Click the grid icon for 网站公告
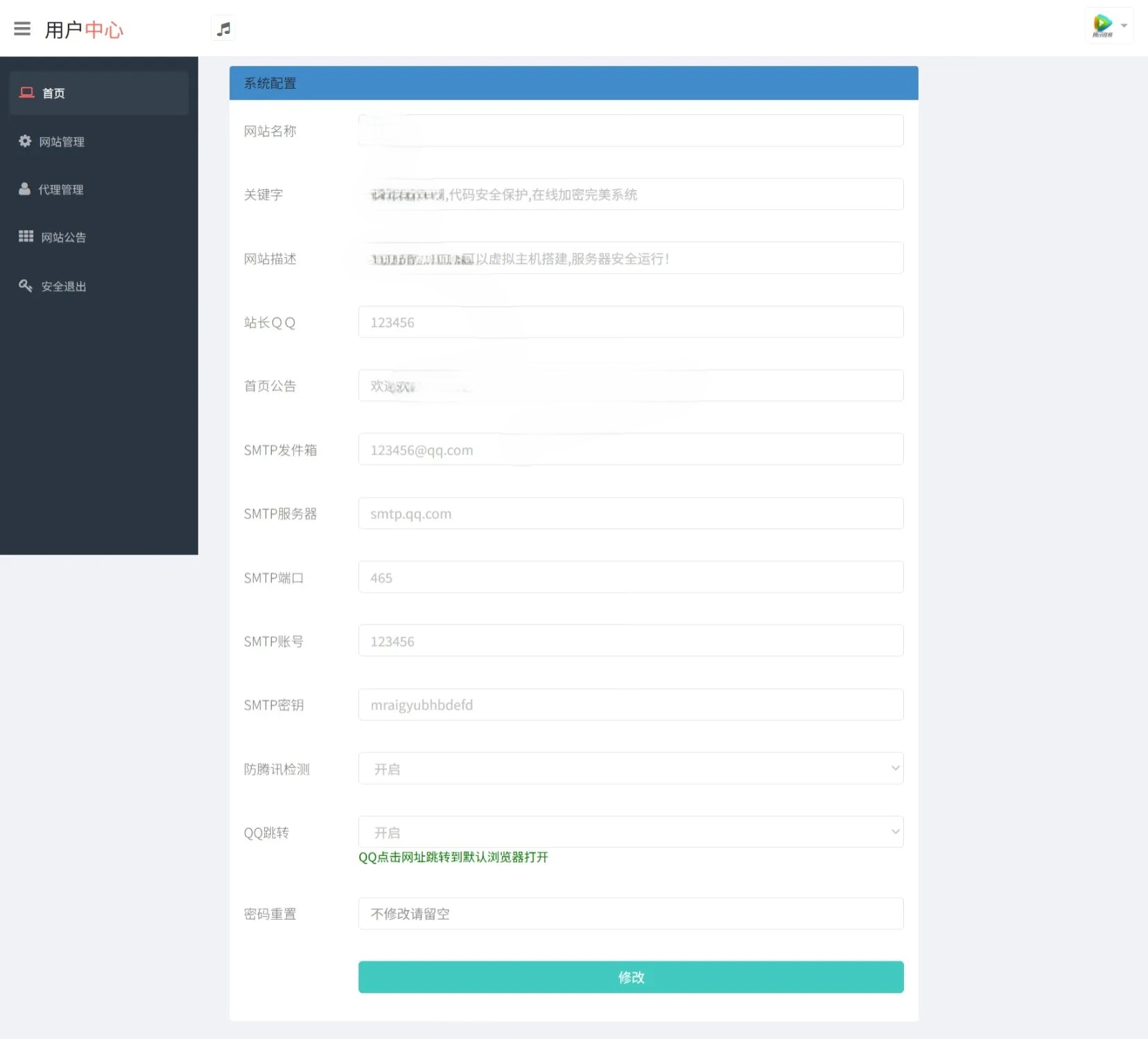 point(26,236)
